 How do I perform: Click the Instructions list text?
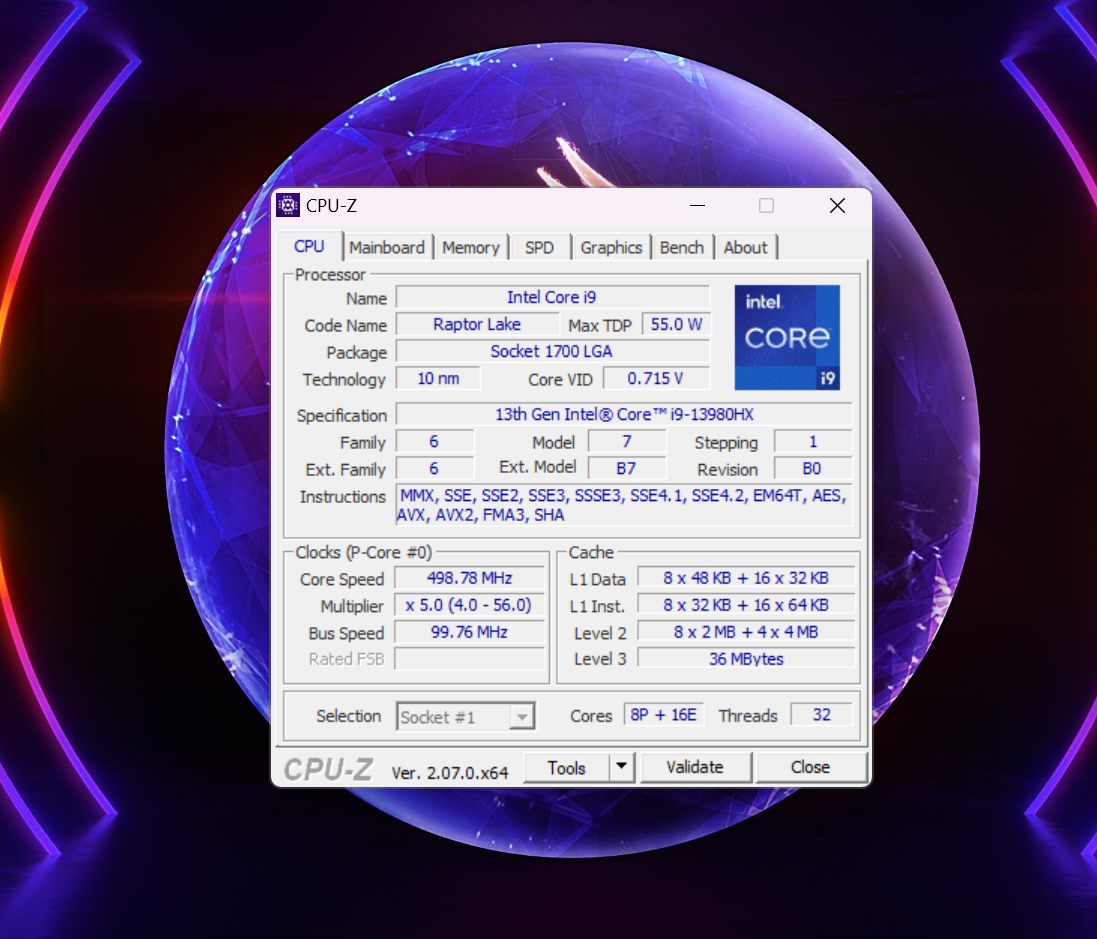tap(624, 505)
